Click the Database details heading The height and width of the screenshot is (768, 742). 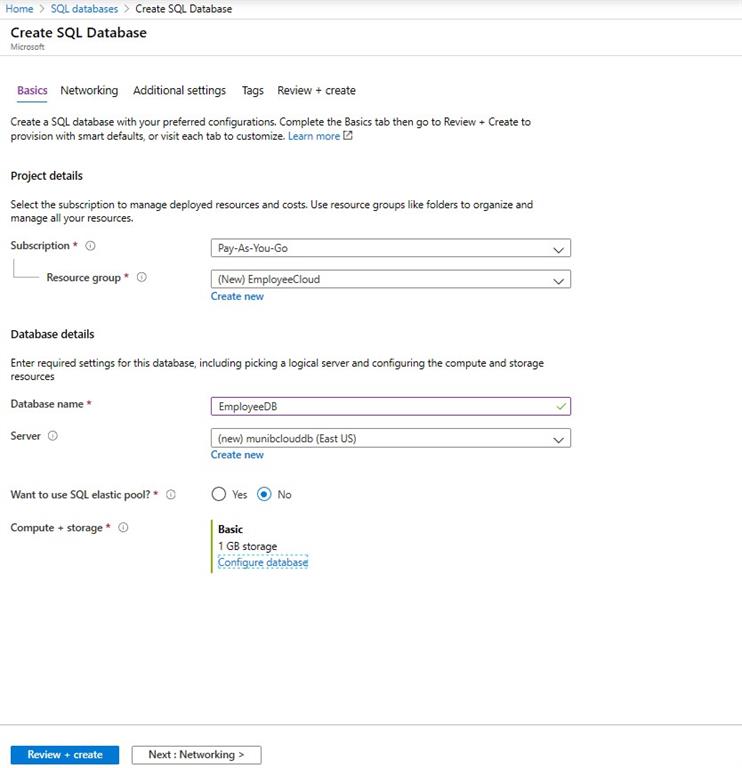pyautogui.click(x=52, y=334)
